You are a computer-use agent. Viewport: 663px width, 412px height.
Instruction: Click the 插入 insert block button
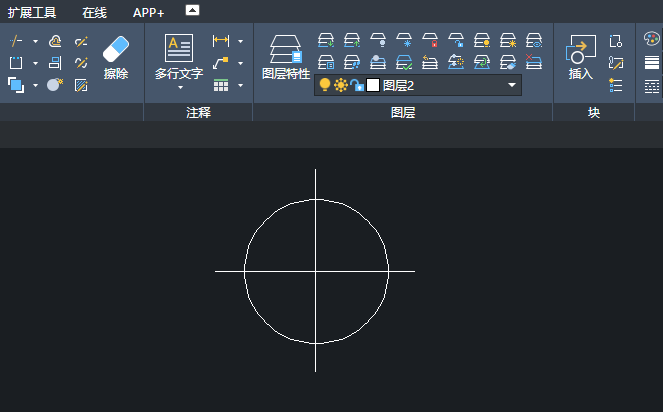[581, 58]
